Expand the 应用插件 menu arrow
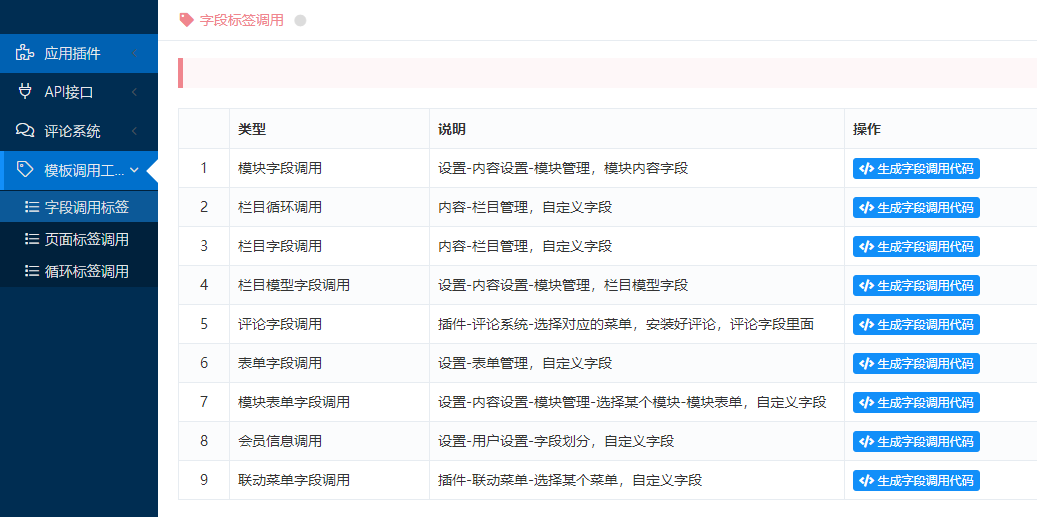The width and height of the screenshot is (1037, 517). (x=134, y=54)
